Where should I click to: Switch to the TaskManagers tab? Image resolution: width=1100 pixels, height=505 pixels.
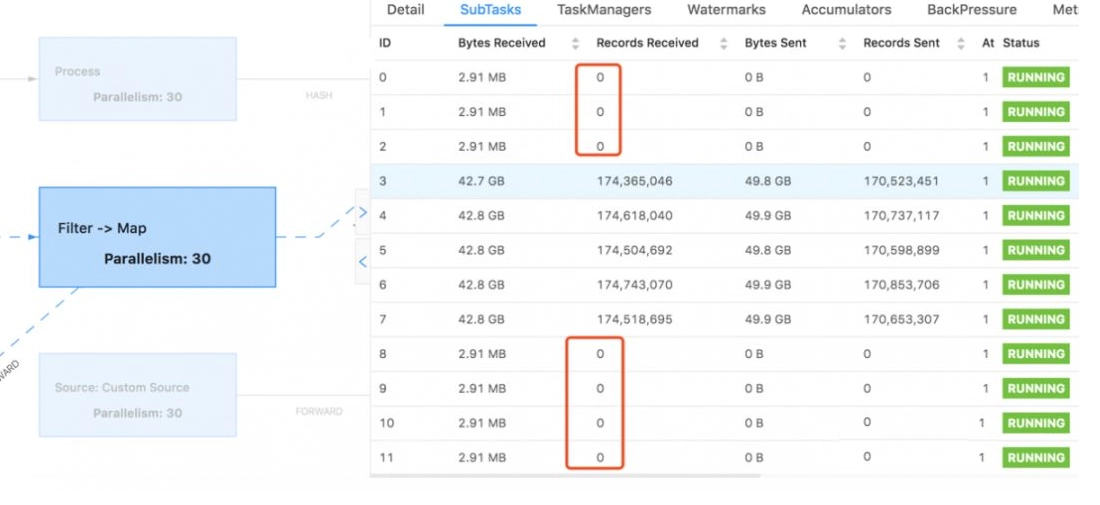(604, 10)
